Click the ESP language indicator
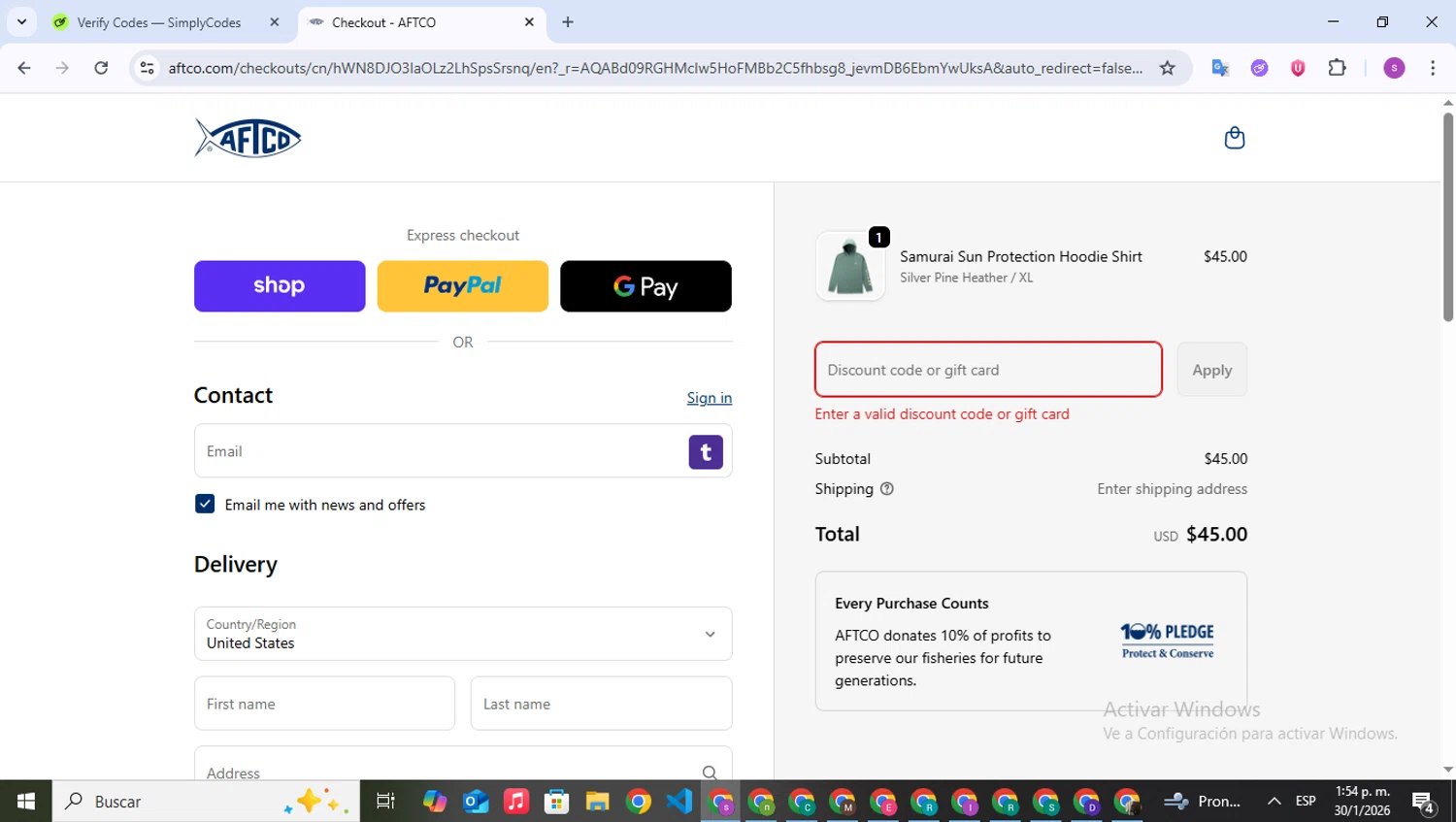1456x822 pixels. click(x=1306, y=801)
